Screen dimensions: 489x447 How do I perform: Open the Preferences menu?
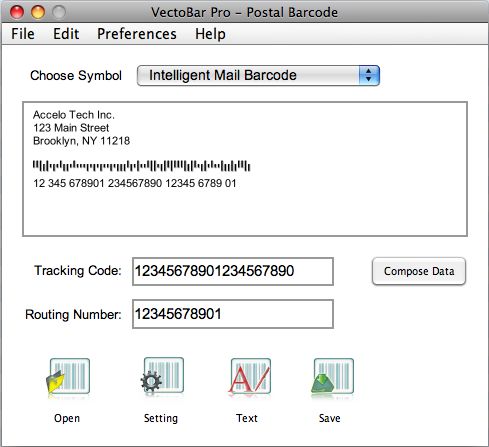point(137,34)
